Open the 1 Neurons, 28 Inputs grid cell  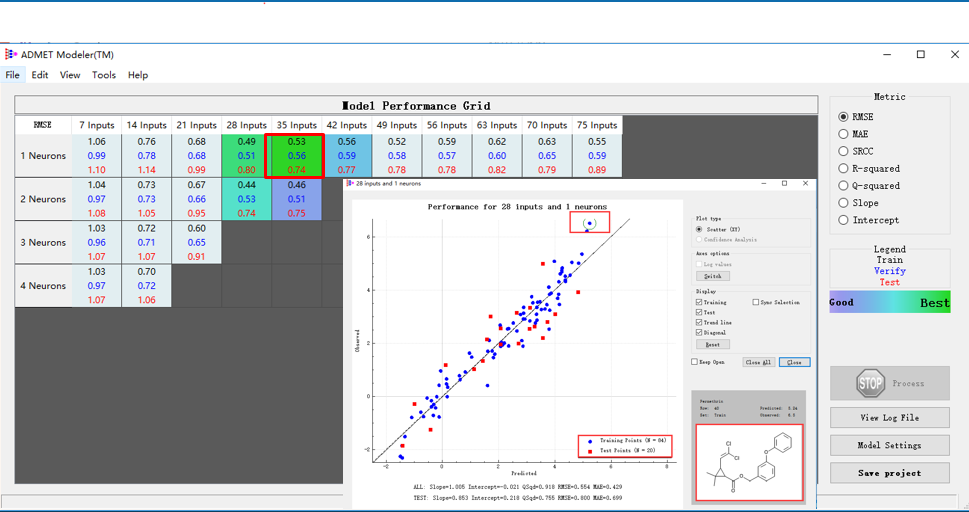click(x=247, y=156)
